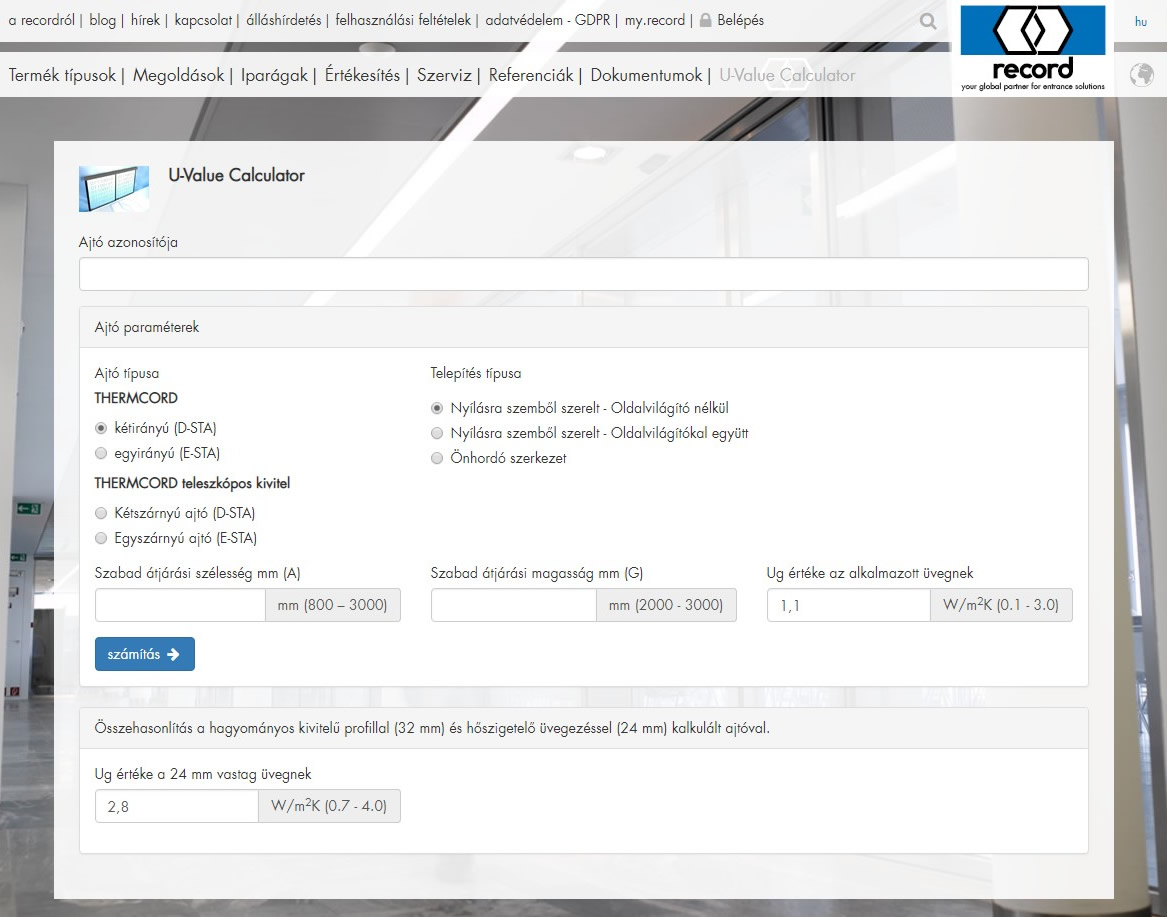Screen dimensions: 1167x917
Task: Click the U-Value Calculator door thumbnail
Action: pyautogui.click(x=114, y=188)
